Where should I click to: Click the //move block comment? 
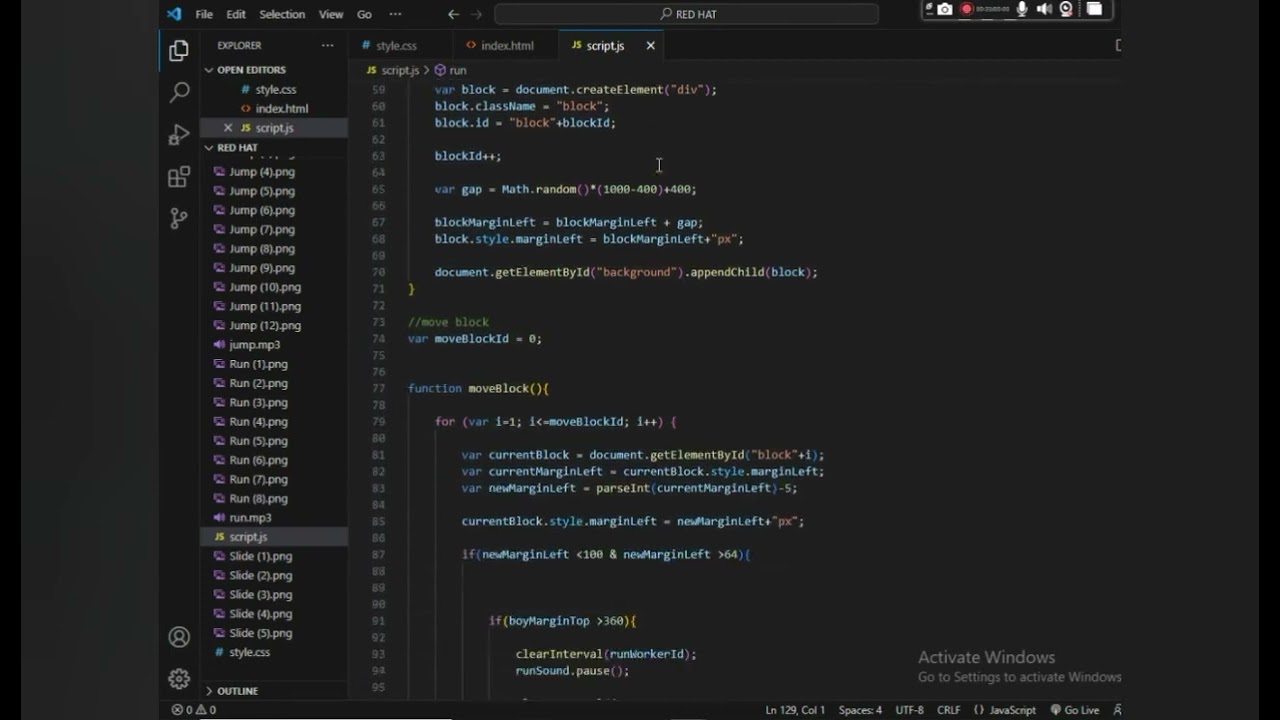pyautogui.click(x=448, y=322)
